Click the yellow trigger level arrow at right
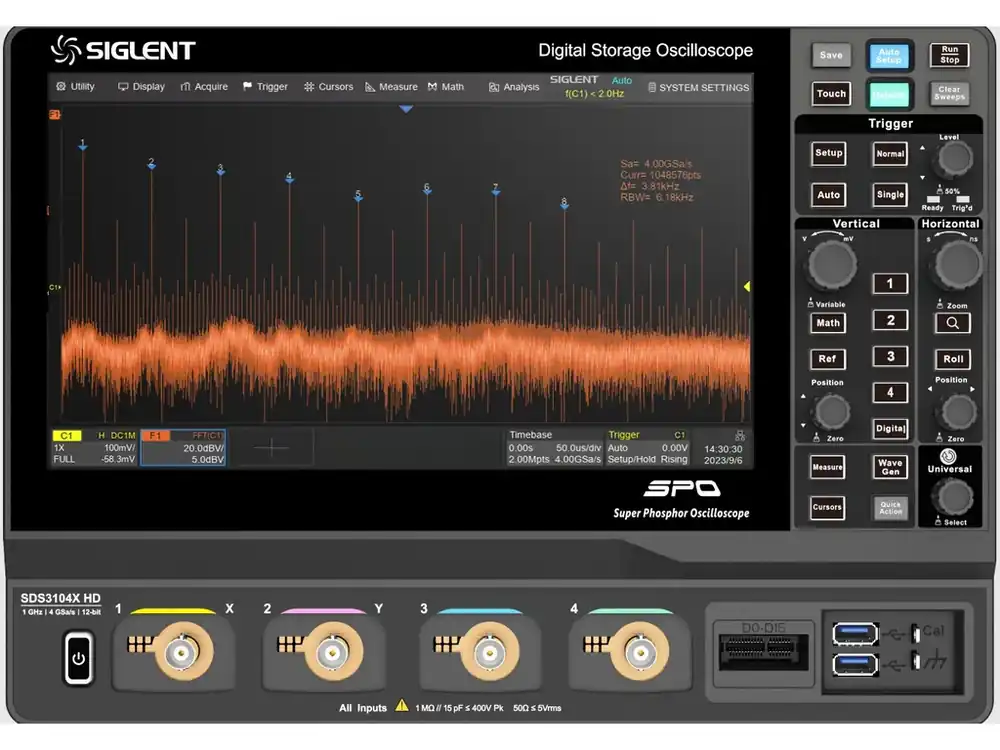 pos(747,287)
